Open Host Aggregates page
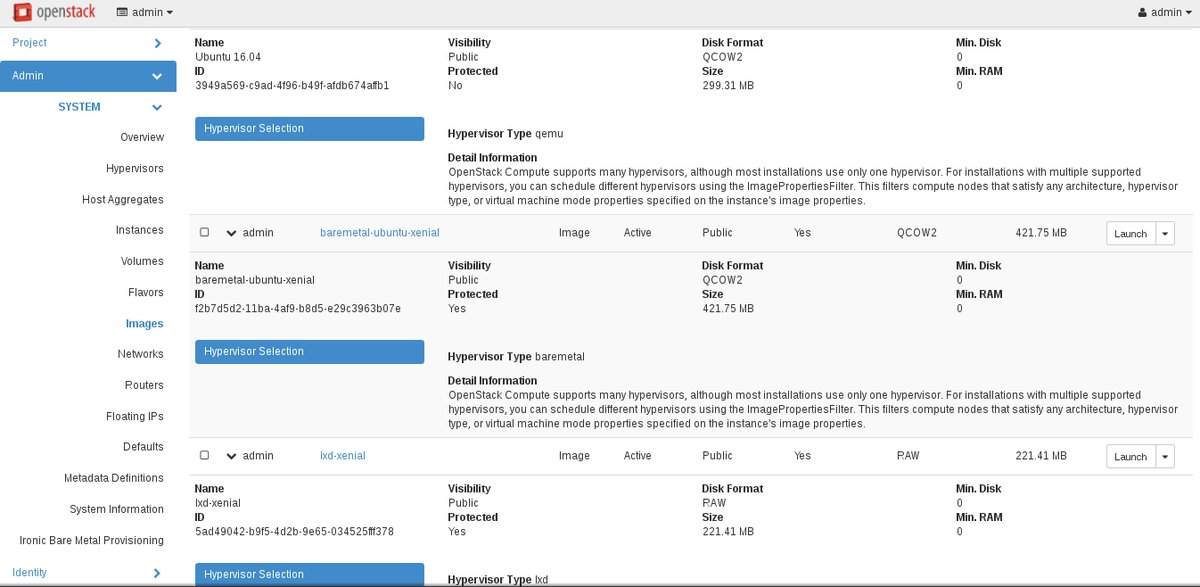This screenshot has height=587, width=1200. click(123, 200)
